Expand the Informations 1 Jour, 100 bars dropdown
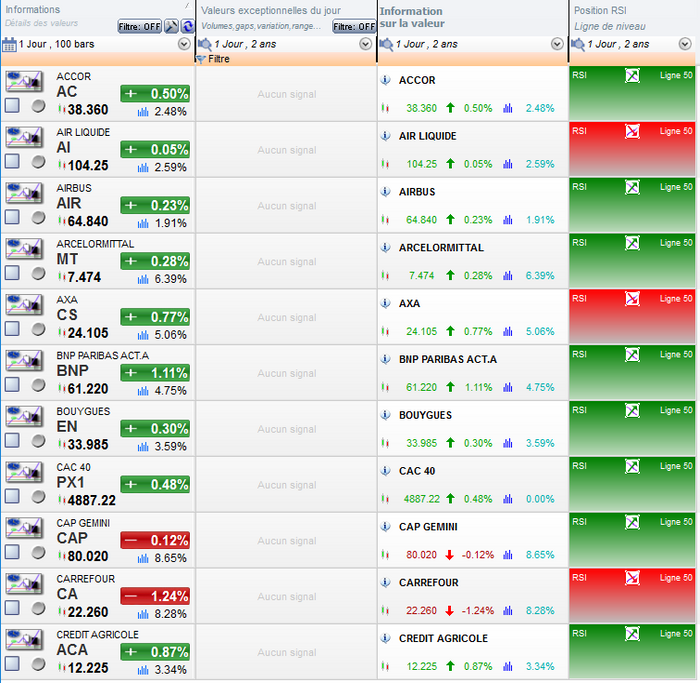This screenshot has height=683, width=700. click(184, 44)
